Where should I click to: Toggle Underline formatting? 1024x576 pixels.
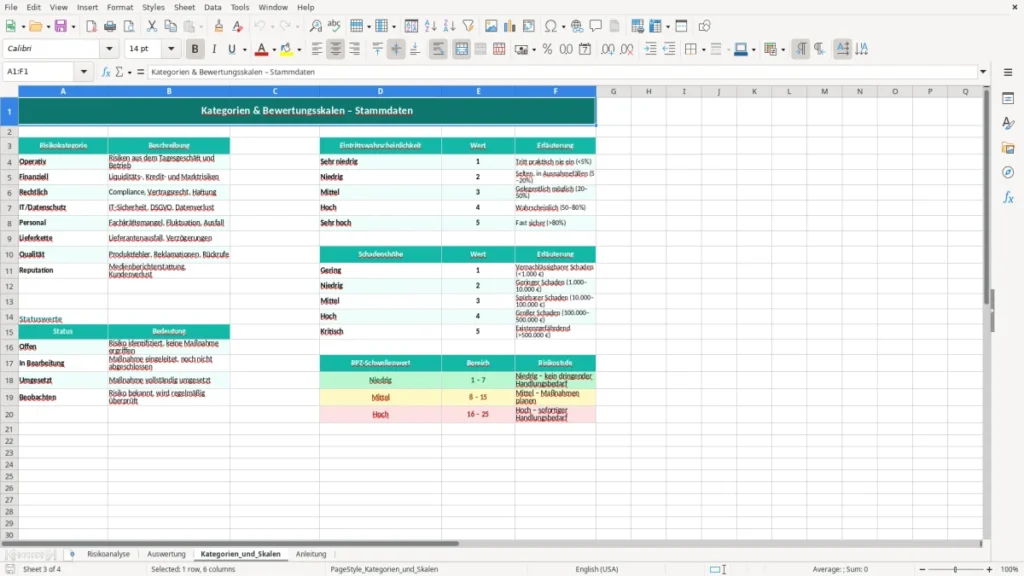[x=231, y=49]
